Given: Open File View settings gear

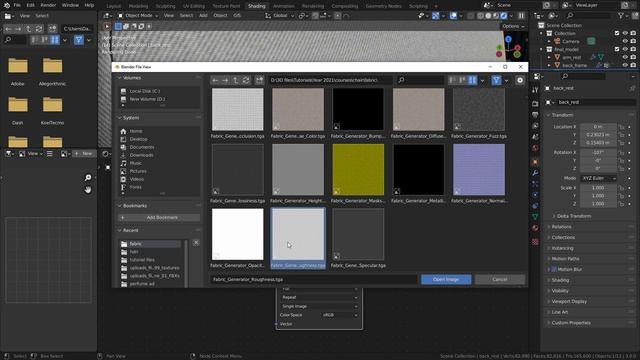Looking at the screenshot, I should coord(520,80).
